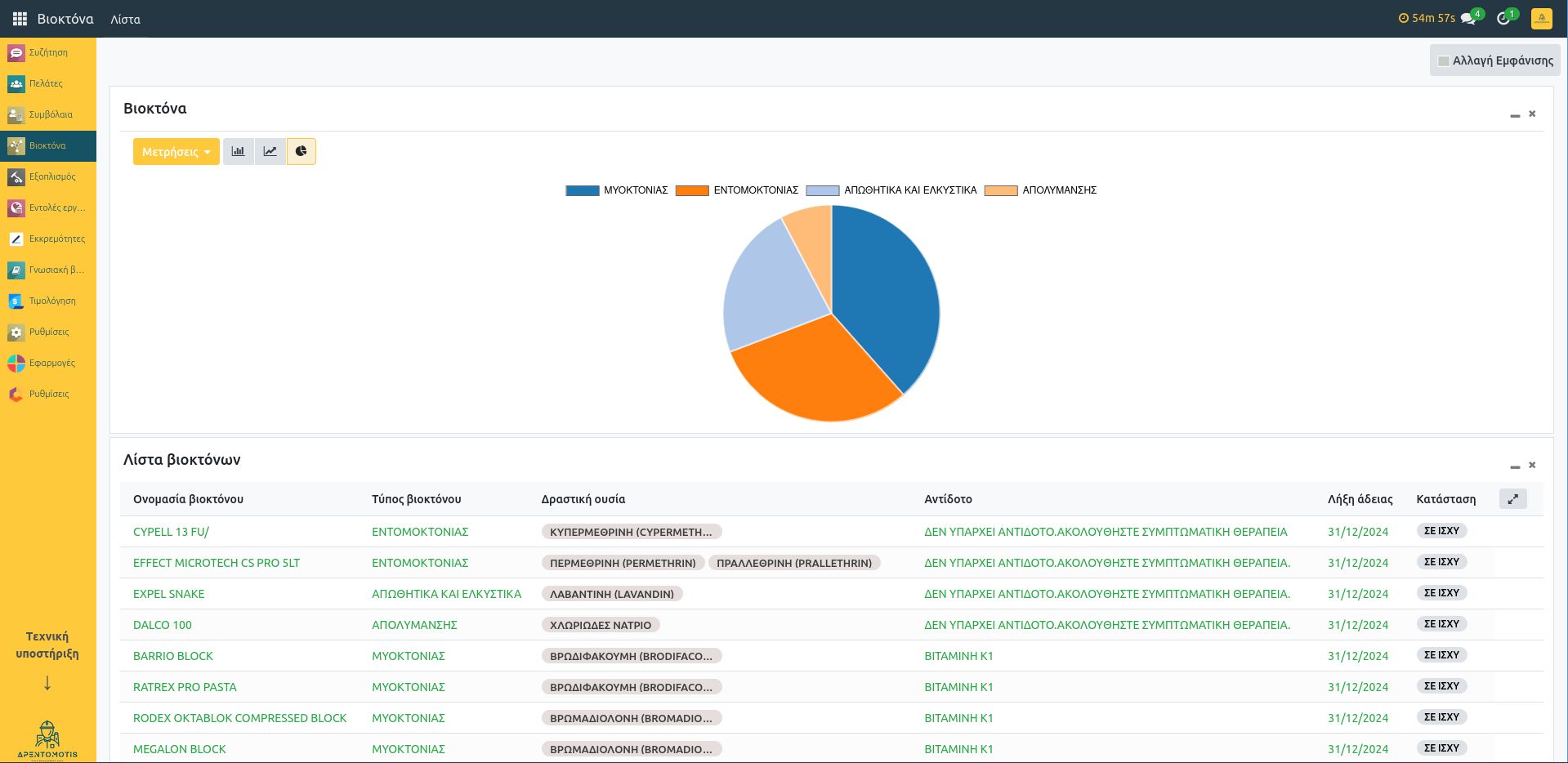Open Εκκρεμότητες in the sidebar
The width and height of the screenshot is (1568, 763).
pyautogui.click(x=48, y=239)
